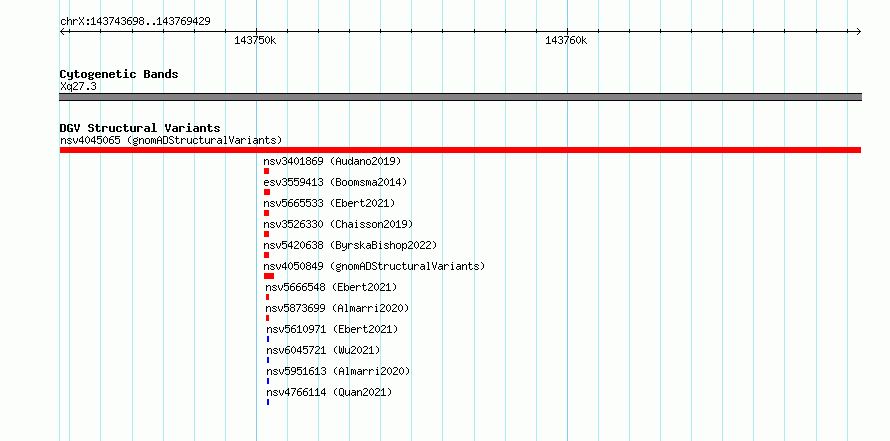The width and height of the screenshot is (890, 441).
Task: Open variant nsv5610971 (Ebert2021)
Action: click(x=333, y=329)
